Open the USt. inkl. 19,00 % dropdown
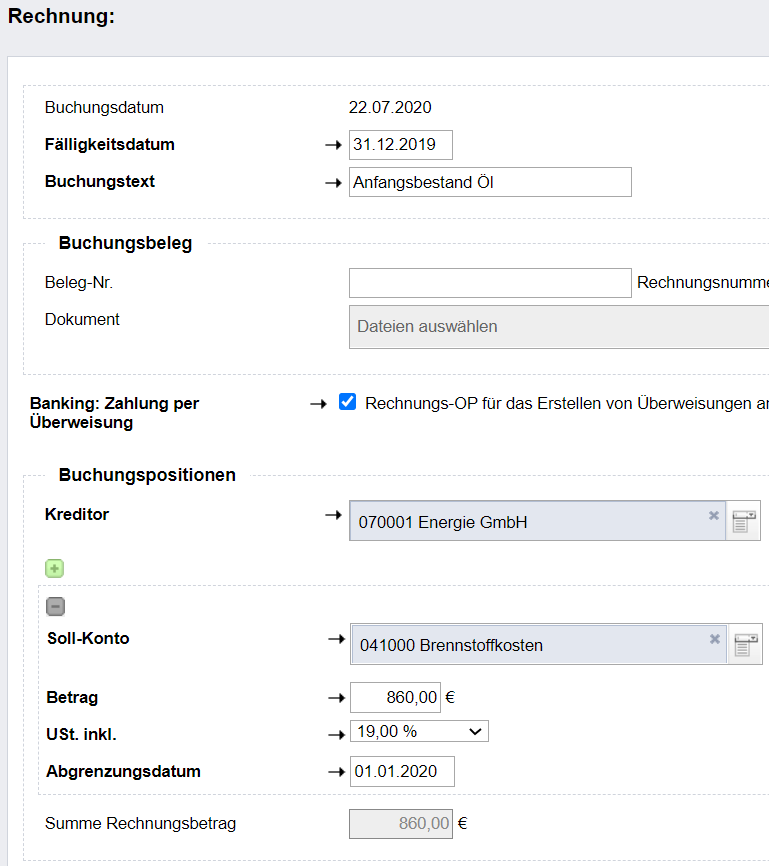769x866 pixels. 419,731
